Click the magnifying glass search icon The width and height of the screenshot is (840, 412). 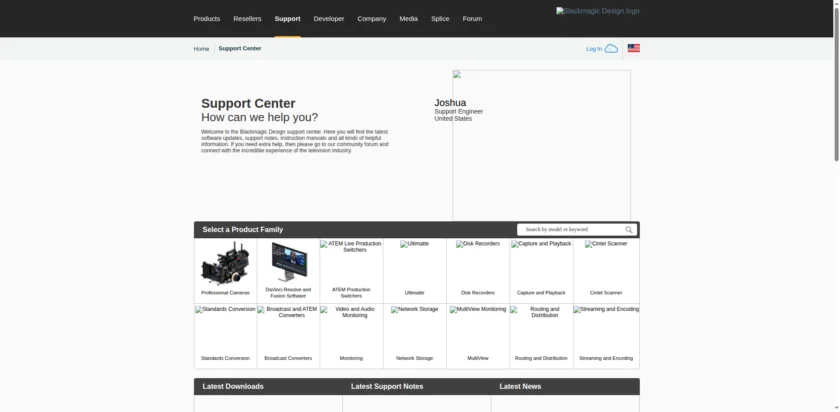coord(629,230)
